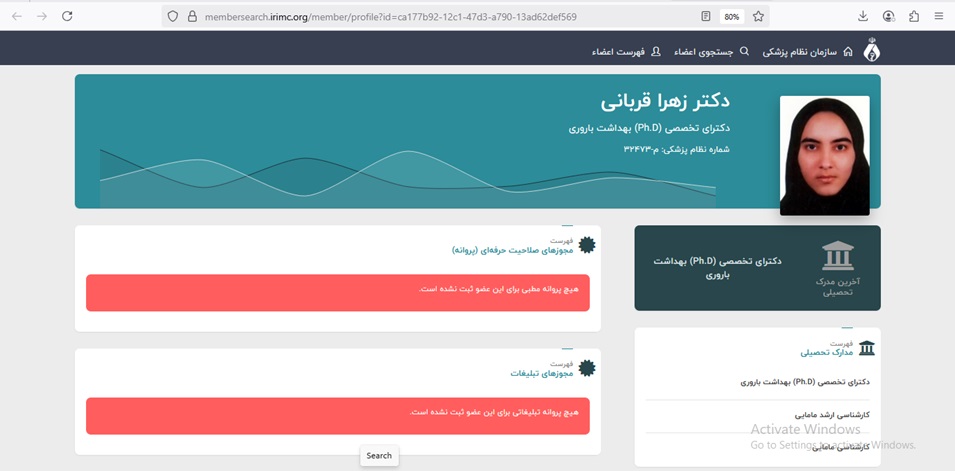Click the IRIMC logo in the header
This screenshot has height=471, width=955.
tap(872, 50)
